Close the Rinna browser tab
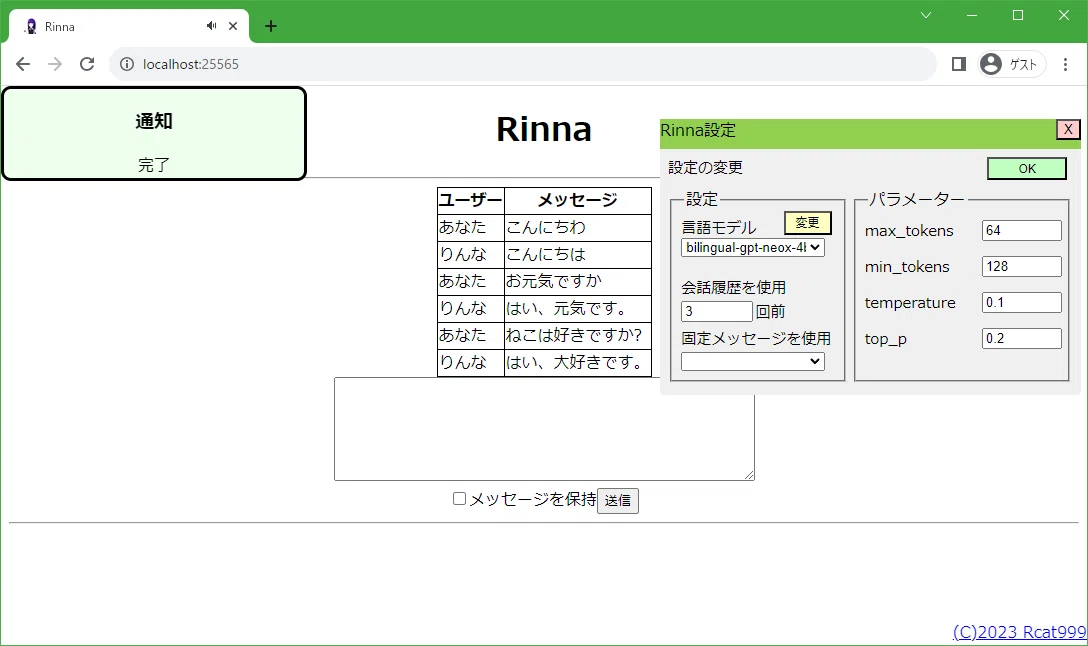Image resolution: width=1088 pixels, height=646 pixels. click(233, 26)
